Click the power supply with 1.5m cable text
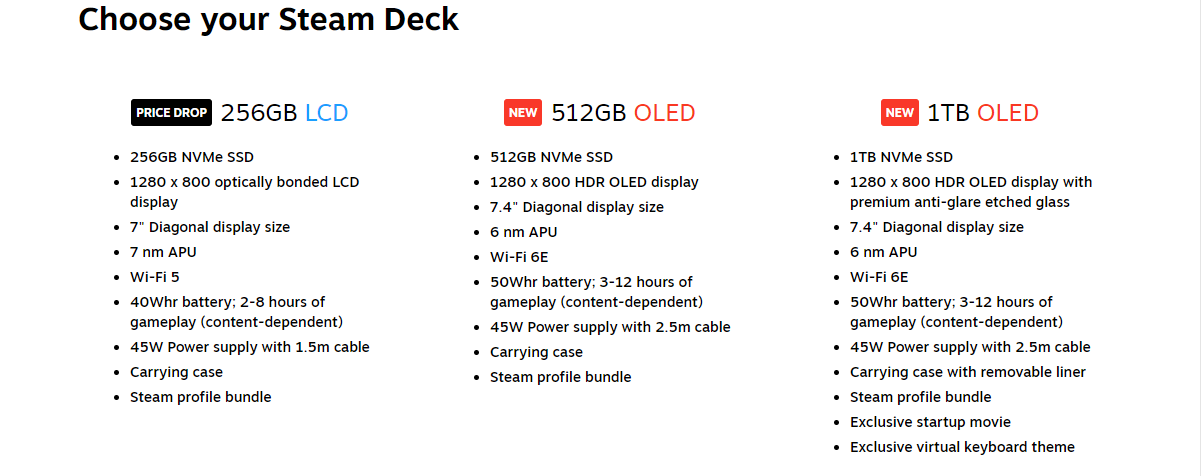 (249, 347)
